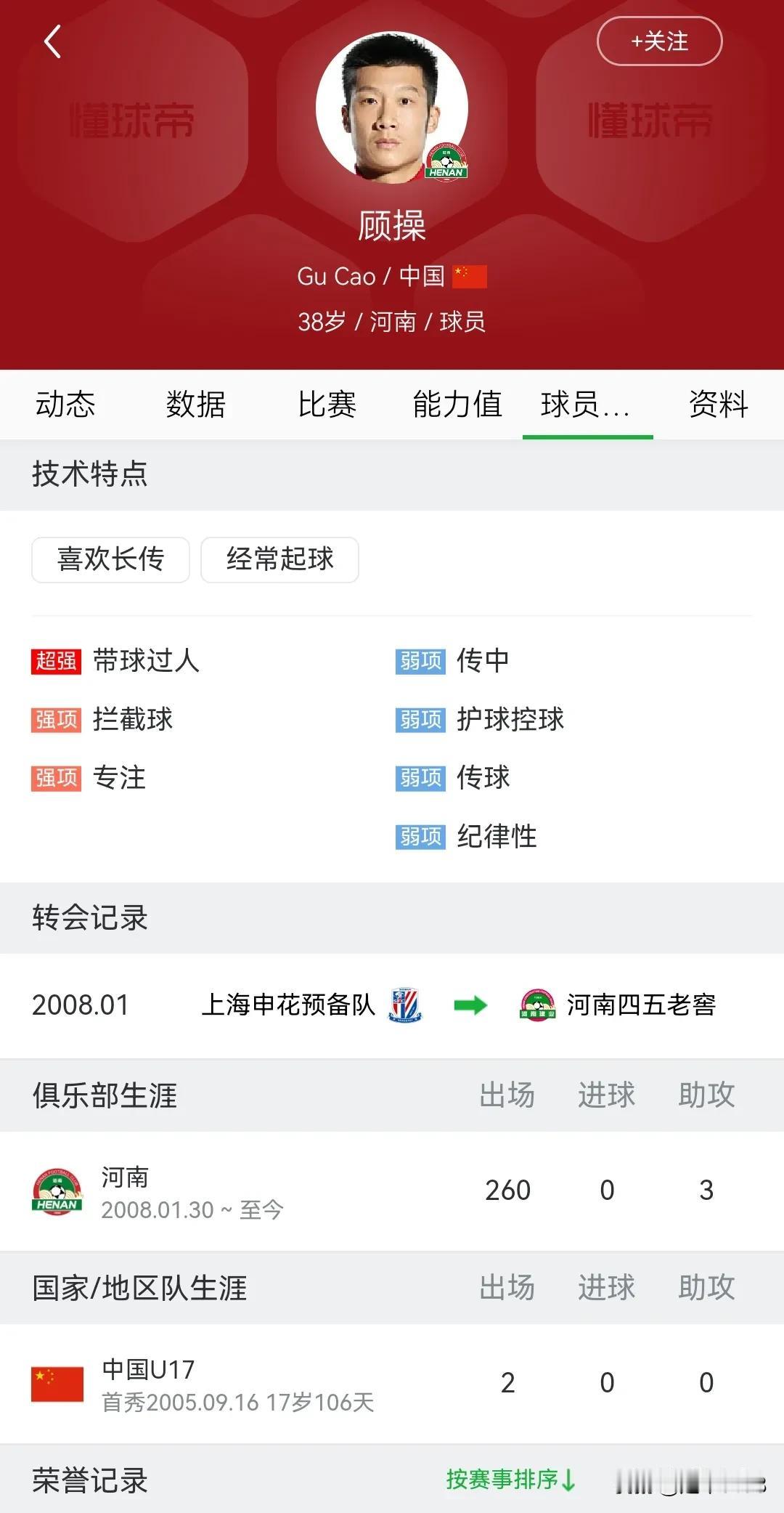Switch to the 动态 tab
784x1513 pixels.
pos(65,404)
